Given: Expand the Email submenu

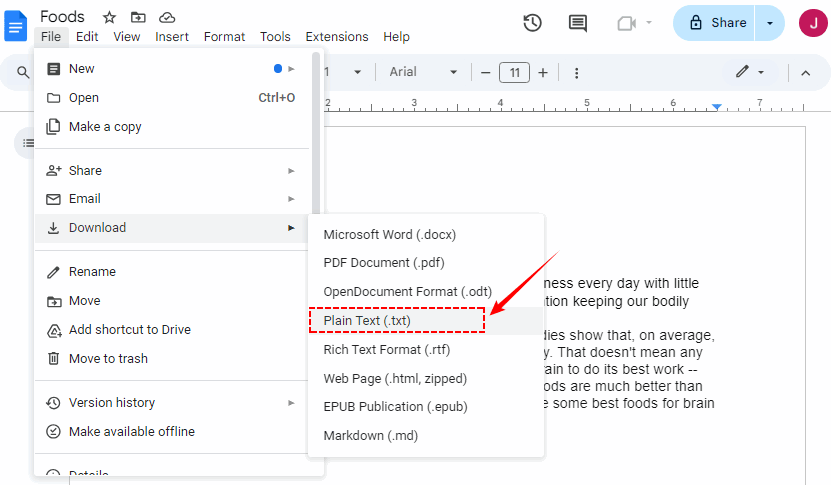Looking at the screenshot, I should point(172,199).
